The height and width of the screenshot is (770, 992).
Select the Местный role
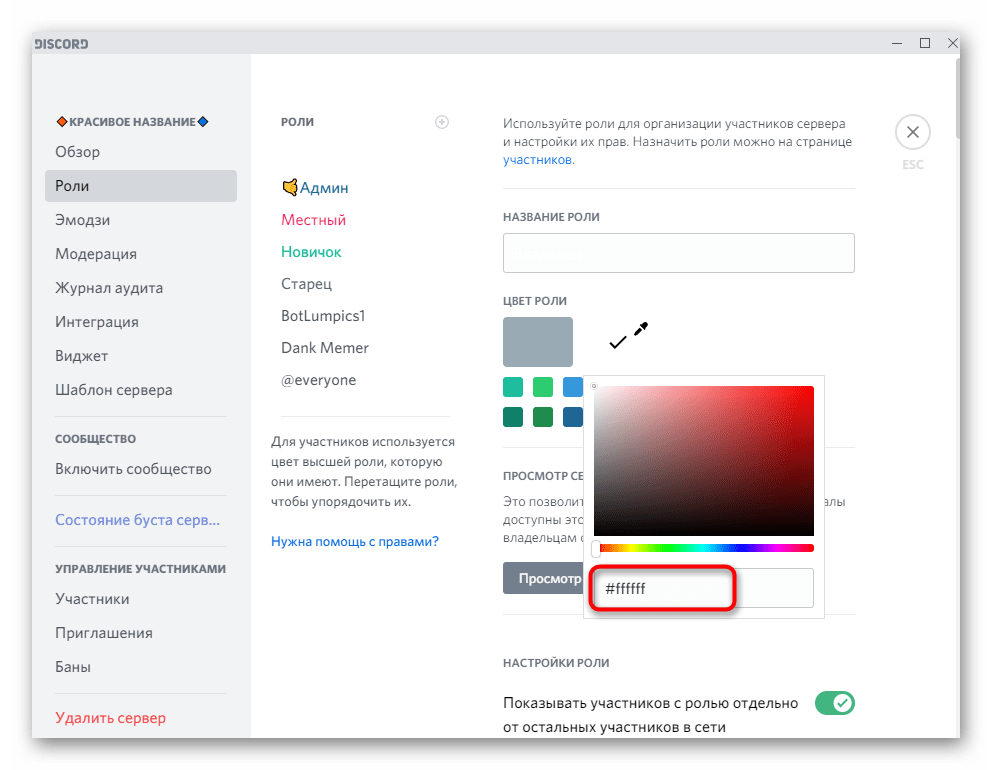pos(313,220)
